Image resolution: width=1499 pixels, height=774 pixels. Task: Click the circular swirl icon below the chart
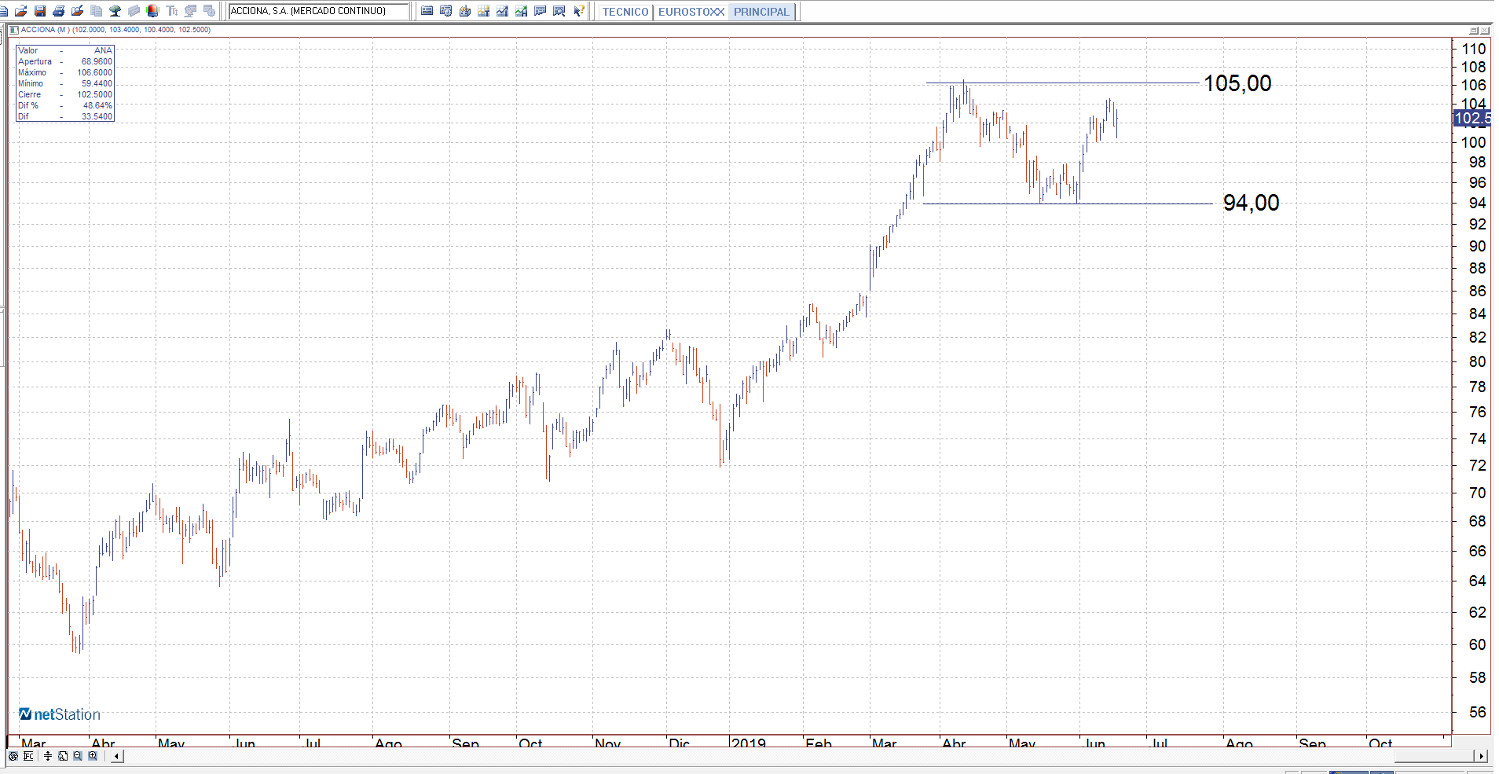13,757
